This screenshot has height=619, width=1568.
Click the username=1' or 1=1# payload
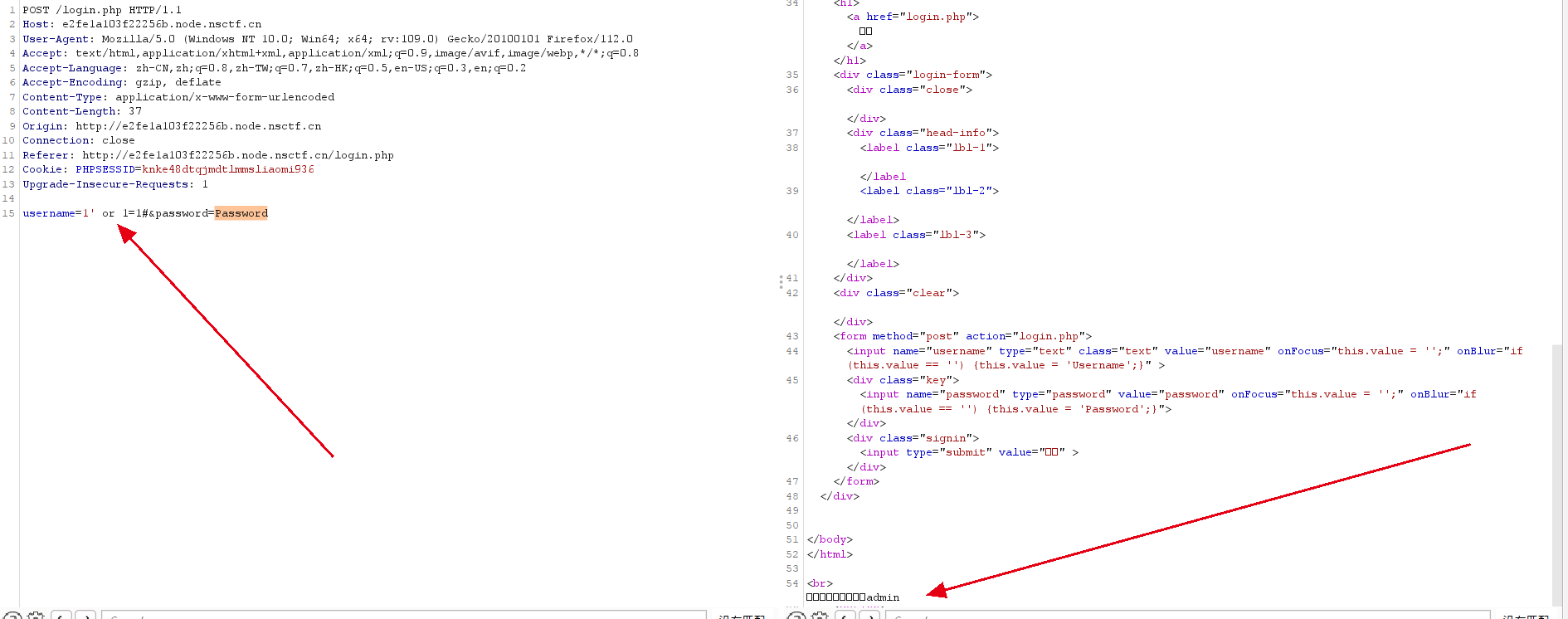(85, 213)
